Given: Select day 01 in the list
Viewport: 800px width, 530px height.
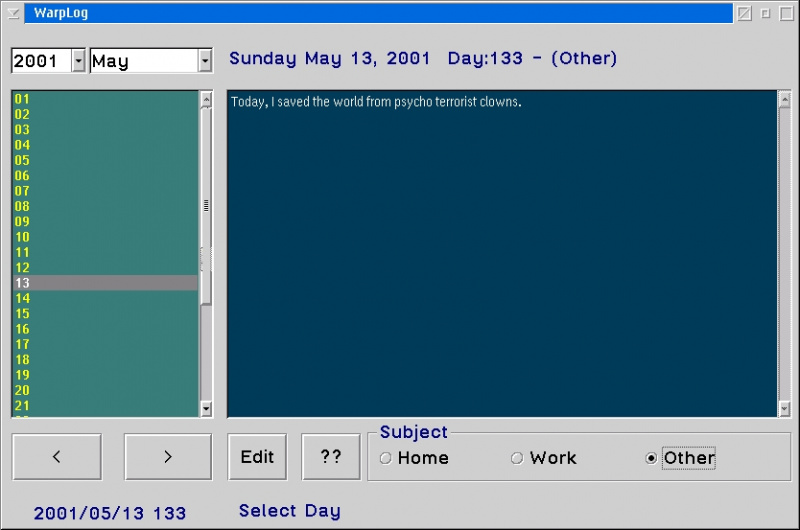Looking at the screenshot, I should pos(105,99).
